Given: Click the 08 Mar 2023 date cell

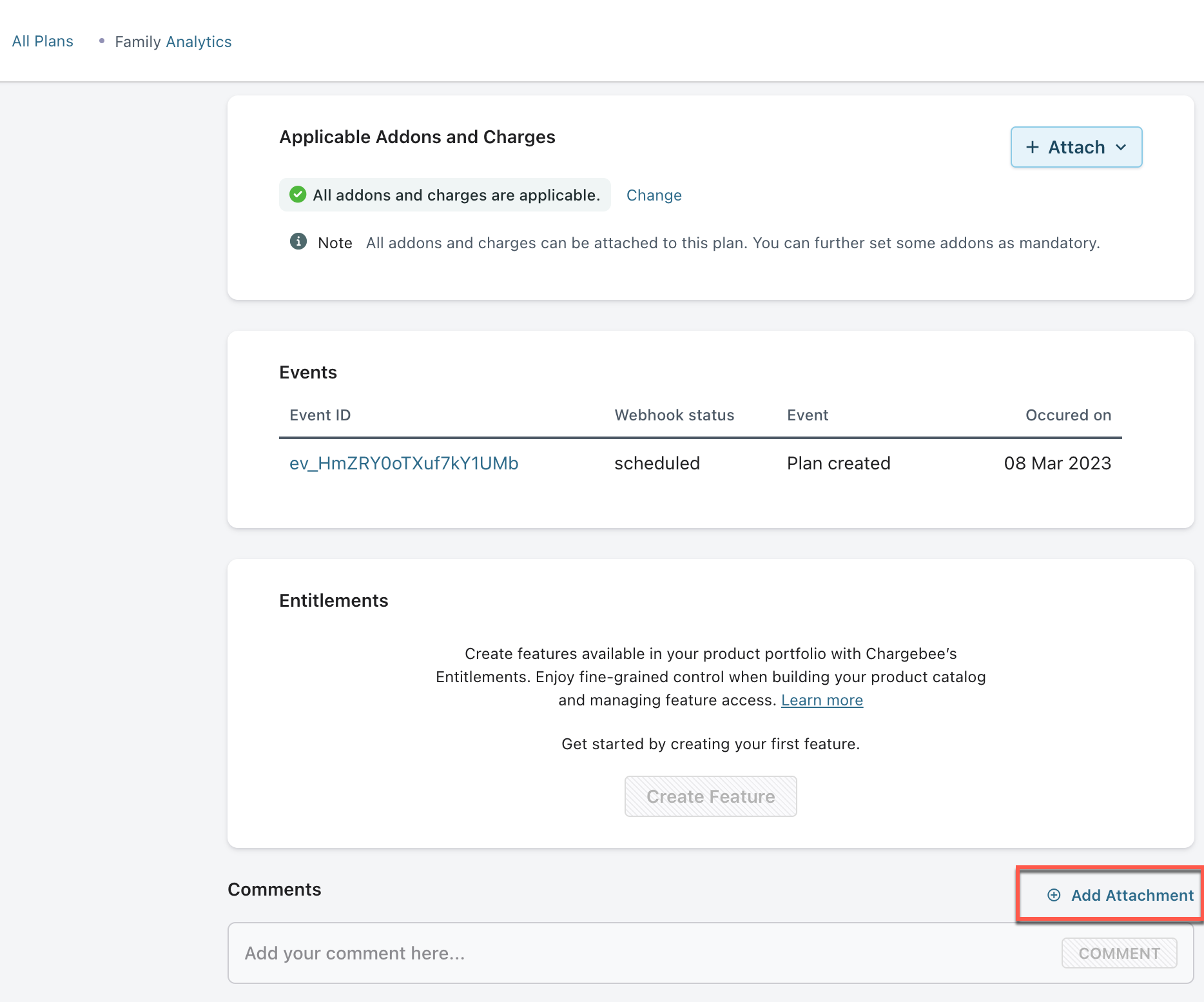Looking at the screenshot, I should pos(1057,464).
